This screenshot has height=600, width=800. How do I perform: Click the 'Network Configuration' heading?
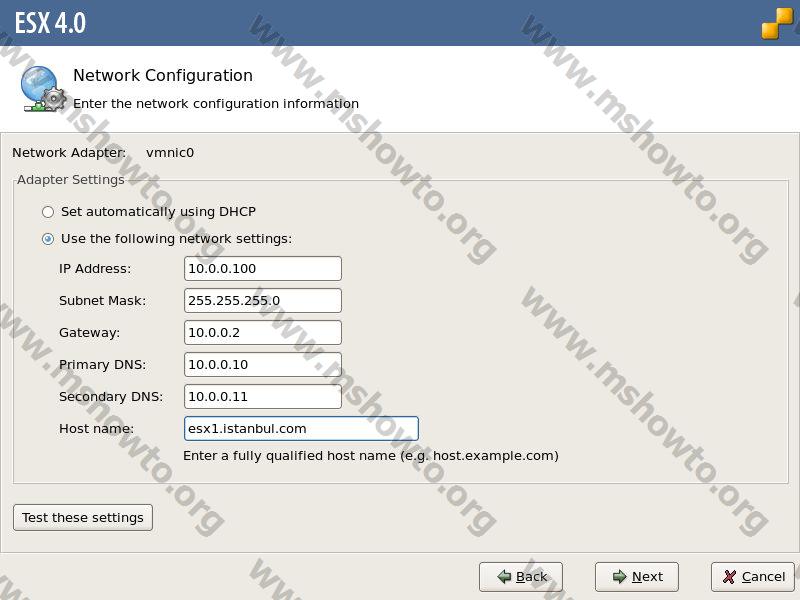click(163, 76)
